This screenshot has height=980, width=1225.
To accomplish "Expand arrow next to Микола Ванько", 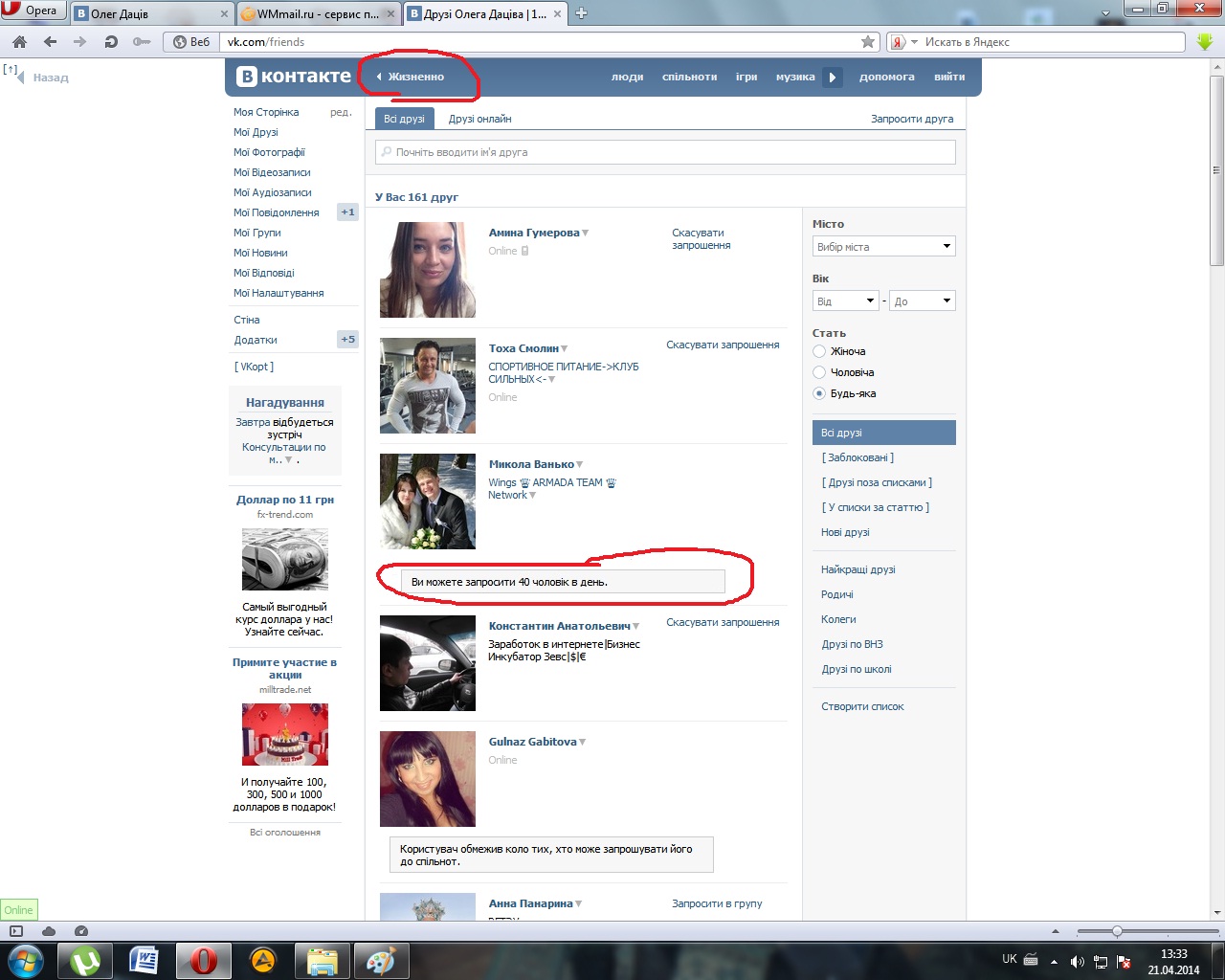I will click(580, 465).
